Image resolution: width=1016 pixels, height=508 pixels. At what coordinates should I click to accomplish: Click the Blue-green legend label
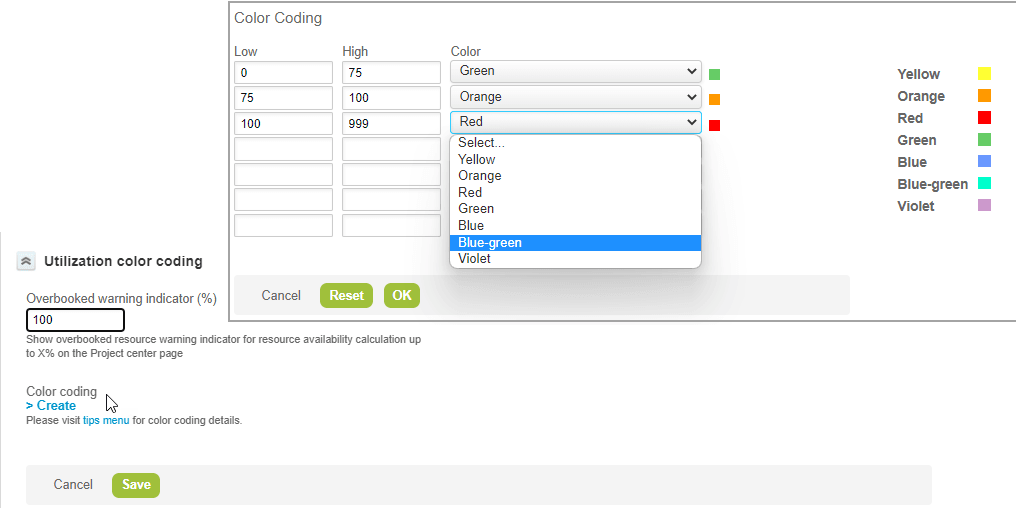coord(932,185)
